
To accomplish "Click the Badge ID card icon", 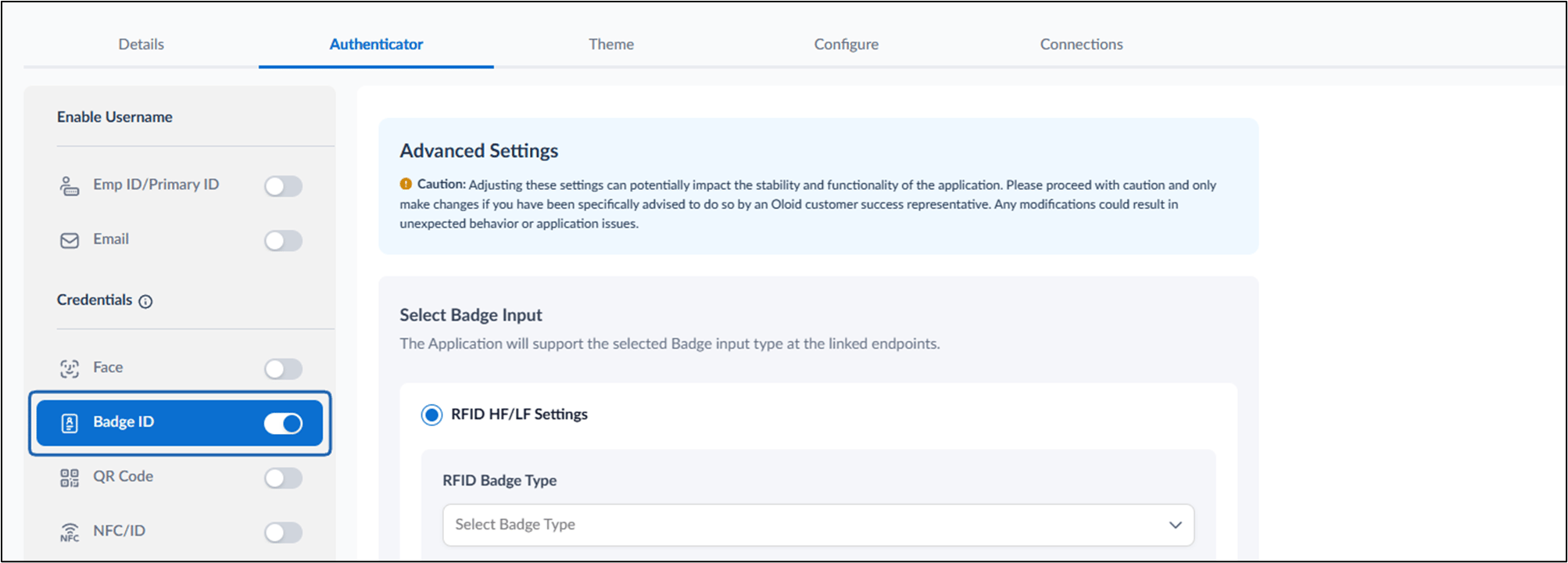I will (70, 423).
